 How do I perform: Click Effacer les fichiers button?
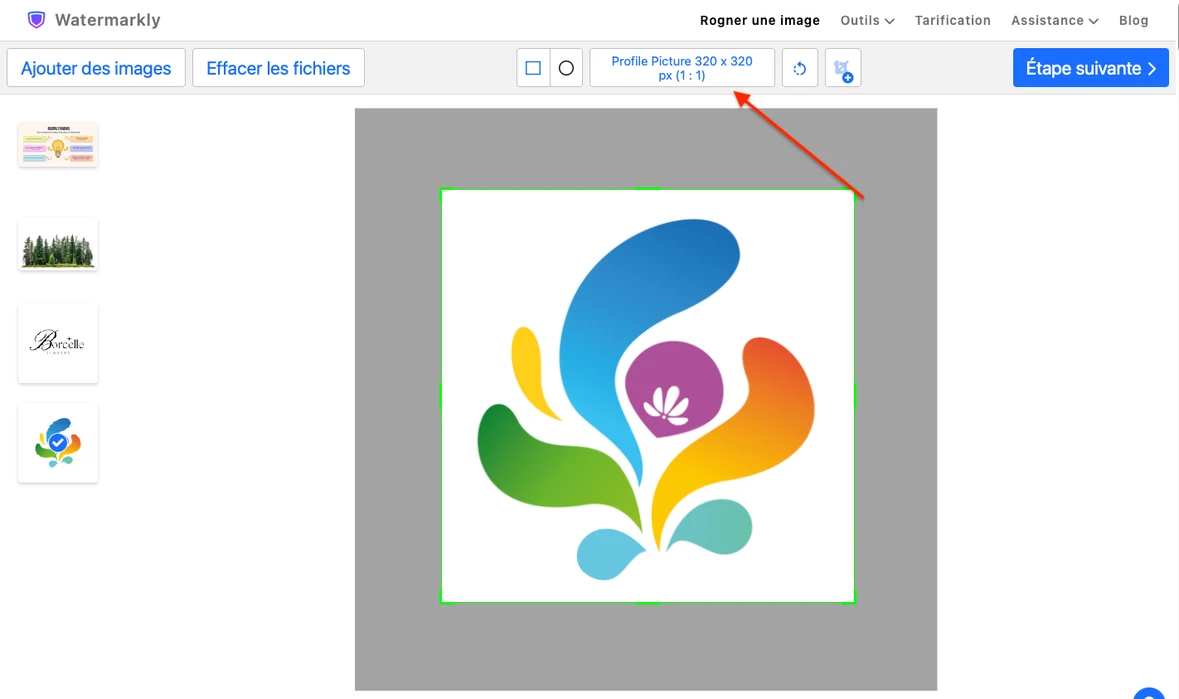278,68
